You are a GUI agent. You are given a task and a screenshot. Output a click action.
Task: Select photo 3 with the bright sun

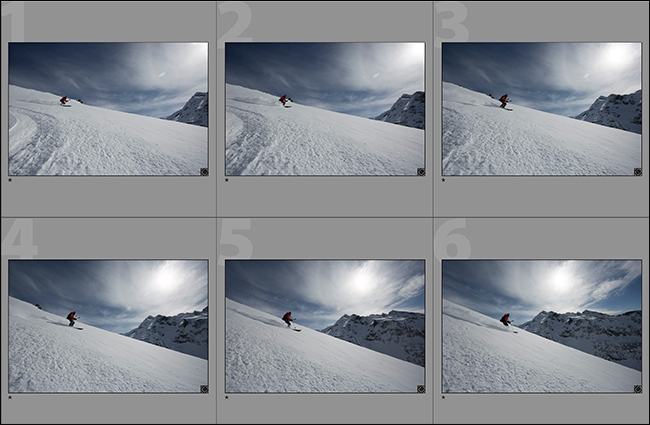tap(541, 109)
